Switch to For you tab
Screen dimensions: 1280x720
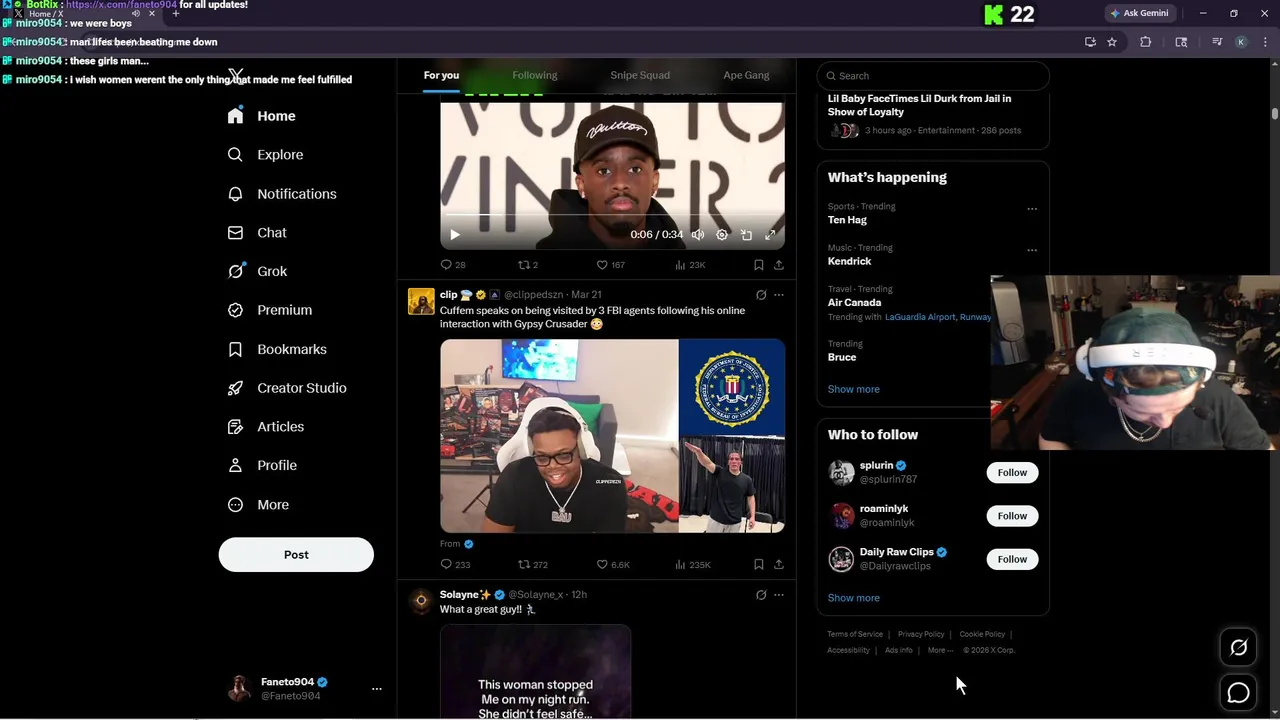(x=441, y=75)
